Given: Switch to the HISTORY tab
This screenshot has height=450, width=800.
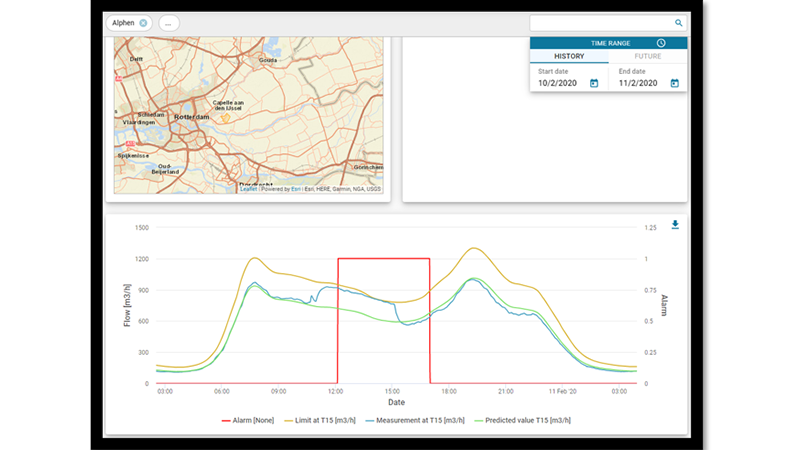Looking at the screenshot, I should tap(569, 56).
